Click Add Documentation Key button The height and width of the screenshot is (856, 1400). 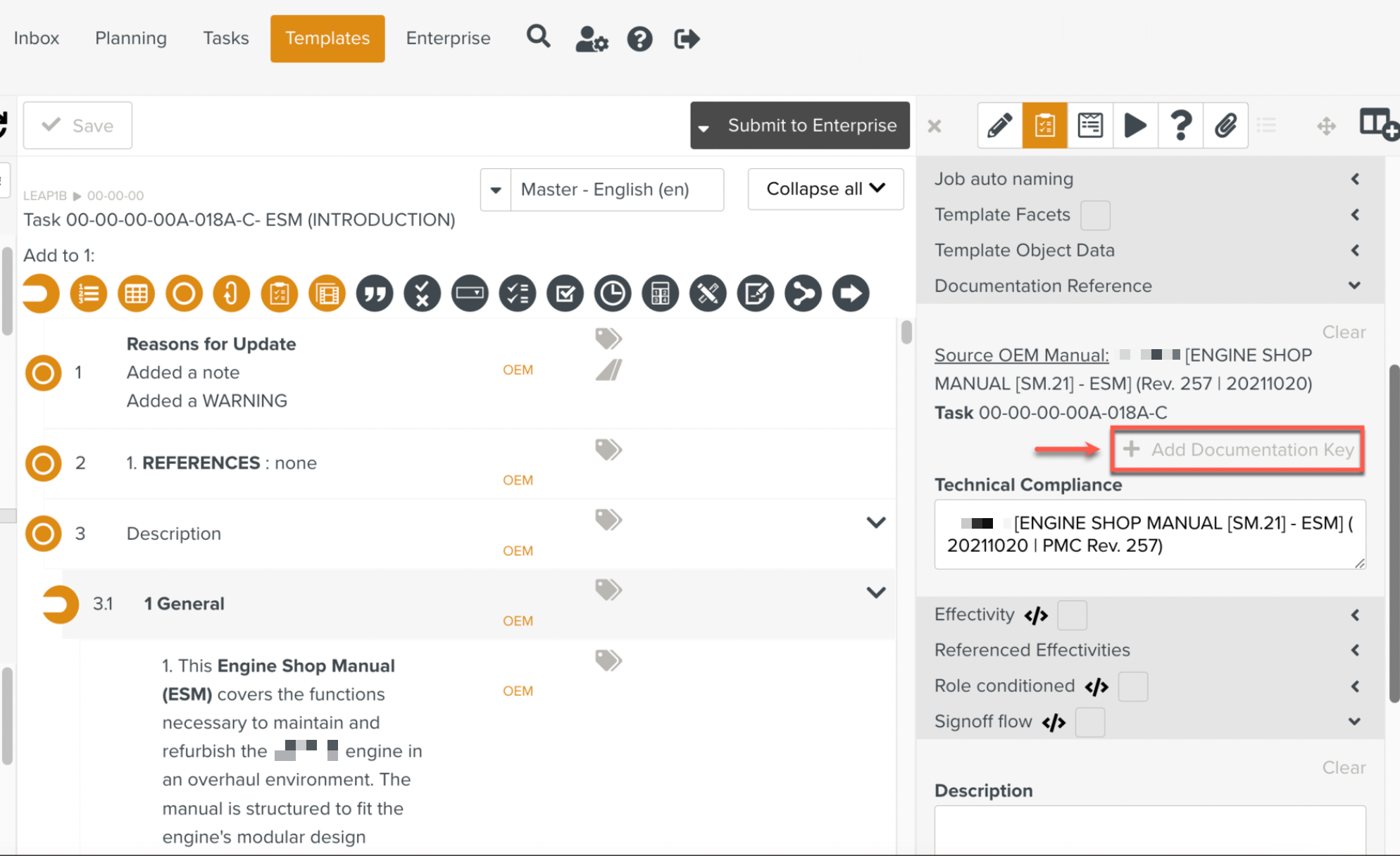(1238, 450)
